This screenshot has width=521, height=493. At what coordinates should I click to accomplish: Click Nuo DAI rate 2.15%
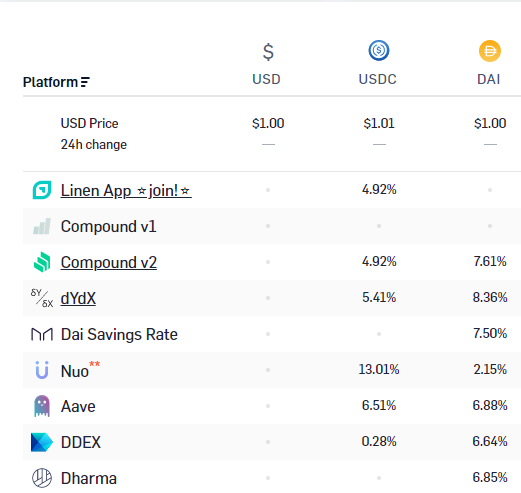tap(490, 369)
